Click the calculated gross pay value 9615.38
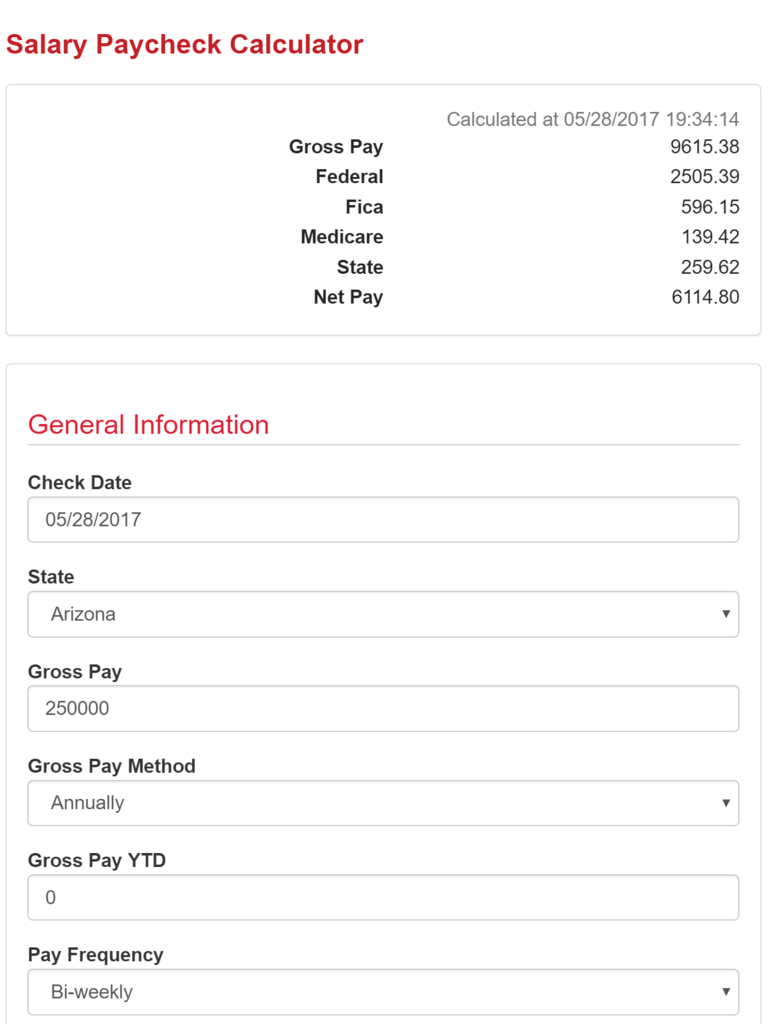Screen dimensions: 776x1024 tap(704, 147)
